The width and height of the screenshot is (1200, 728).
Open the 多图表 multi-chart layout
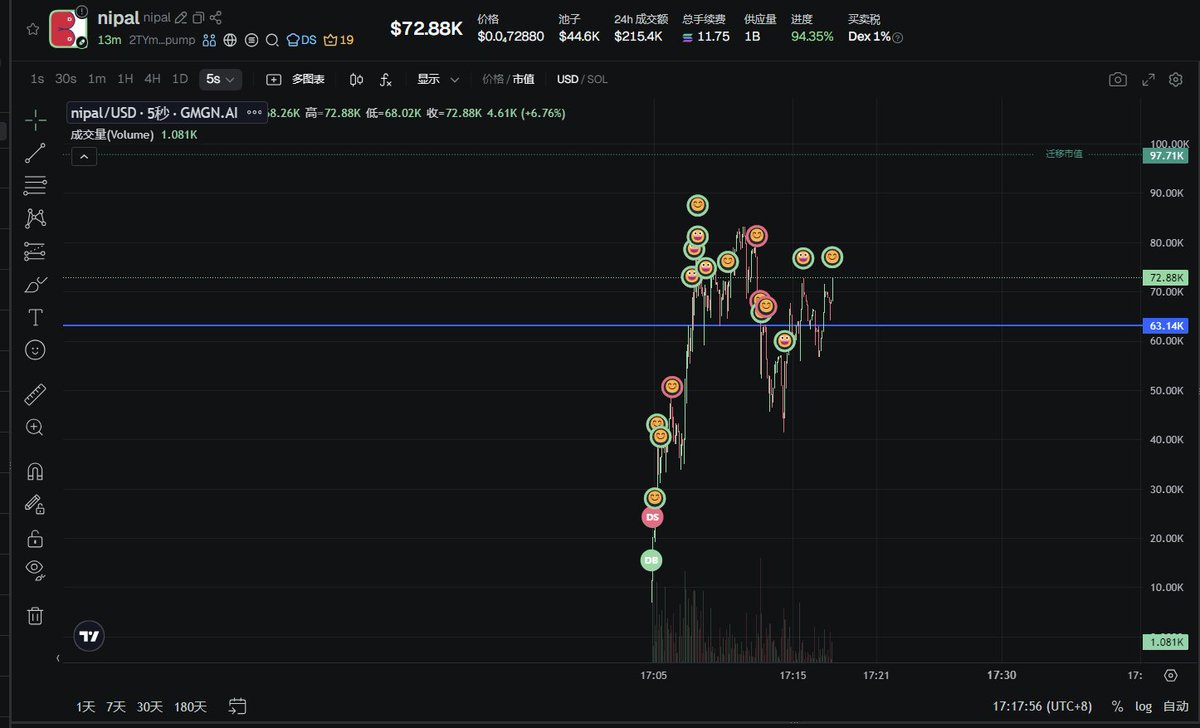295,79
